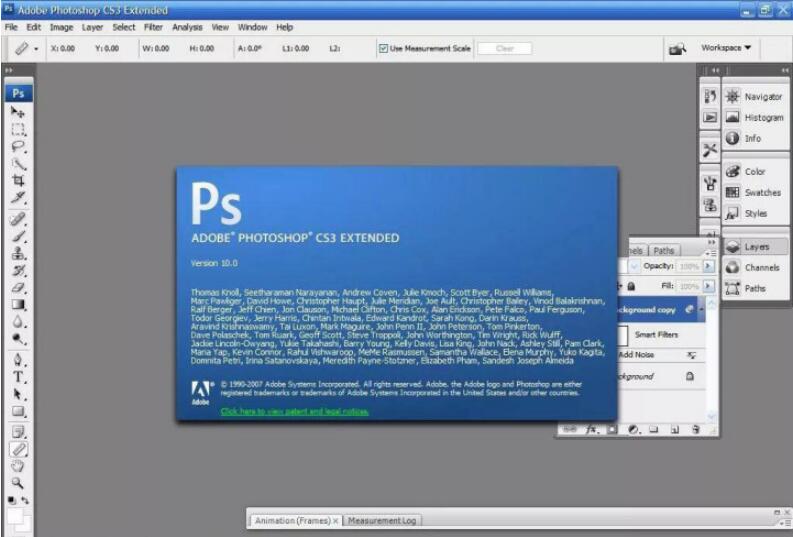Select the Blur tool
793x537 pixels.
(x=18, y=322)
